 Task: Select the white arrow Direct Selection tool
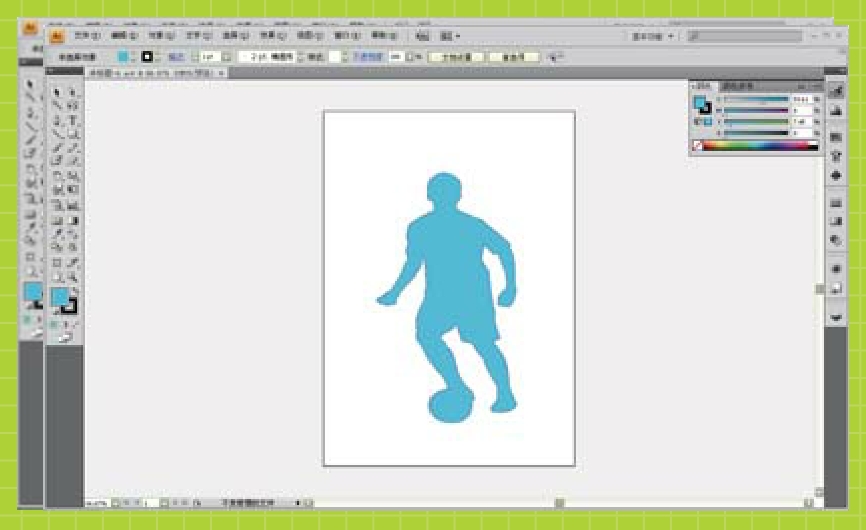pyautogui.click(x=74, y=91)
